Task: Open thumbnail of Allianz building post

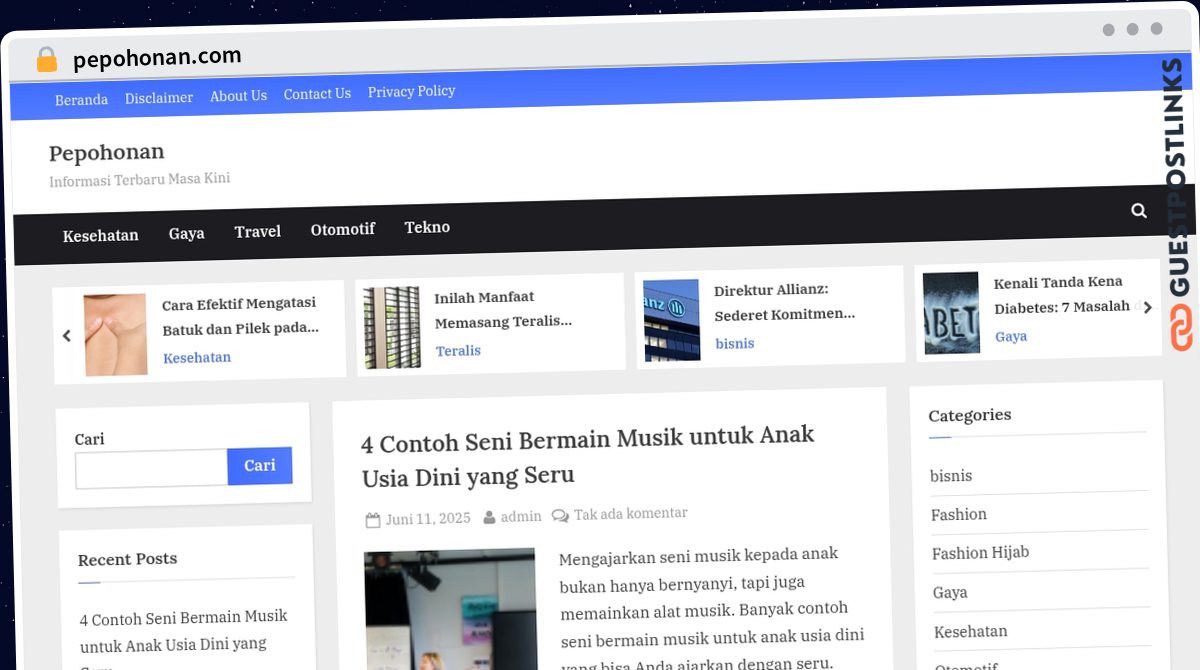Action: pos(671,320)
